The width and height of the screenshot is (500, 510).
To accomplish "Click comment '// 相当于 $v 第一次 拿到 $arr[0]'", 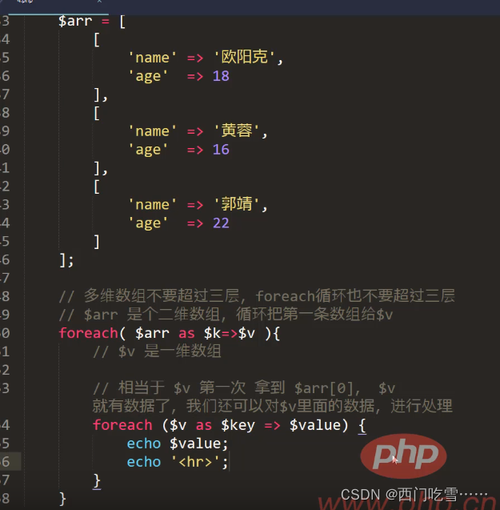I will [244, 388].
